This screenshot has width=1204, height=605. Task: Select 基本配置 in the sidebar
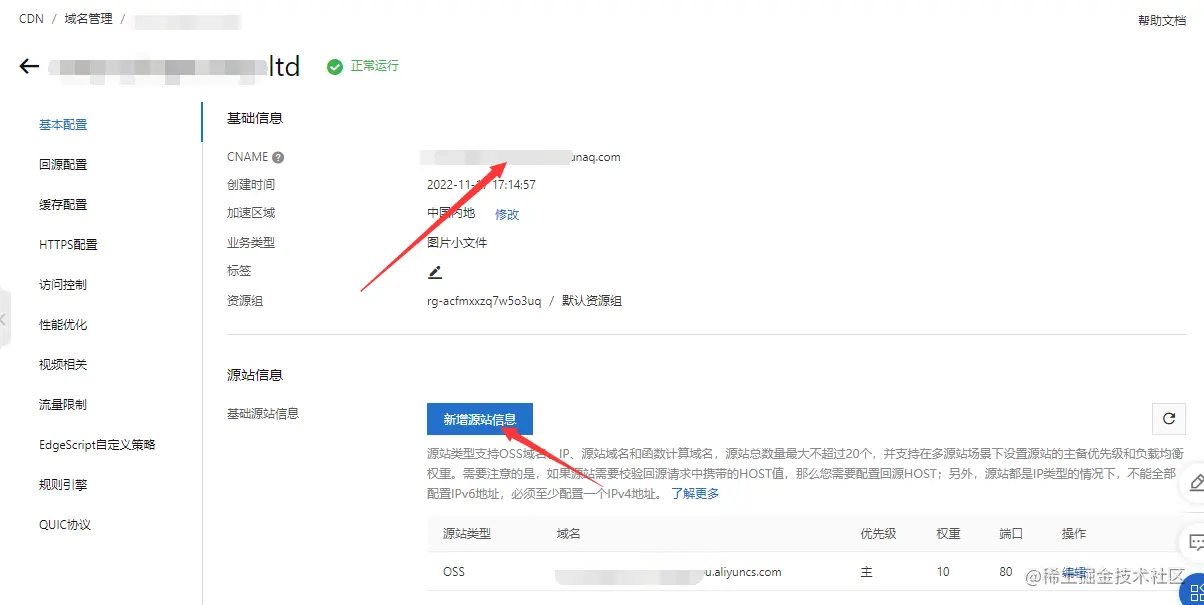tap(63, 125)
